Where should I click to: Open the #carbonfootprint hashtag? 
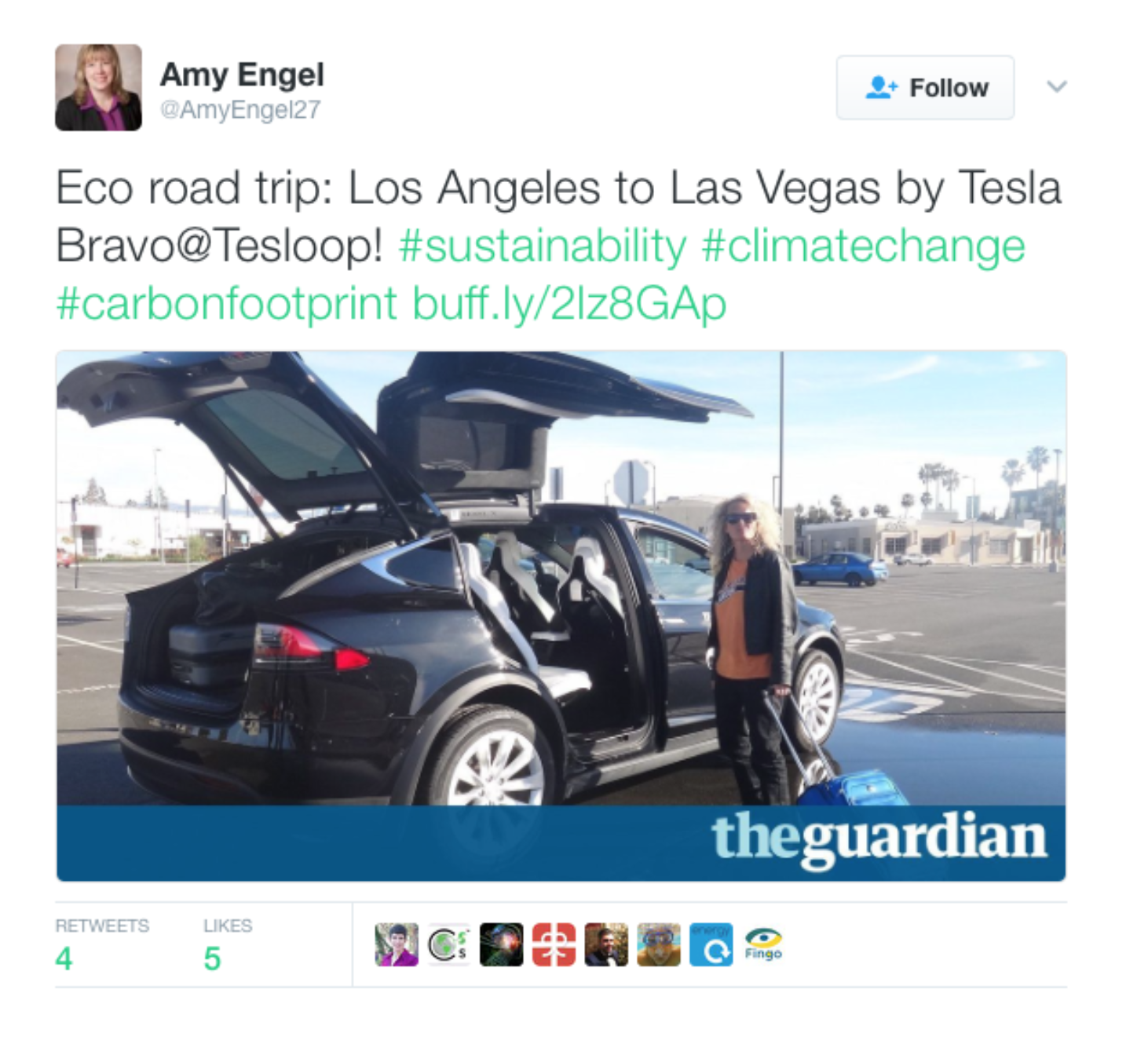click(227, 304)
